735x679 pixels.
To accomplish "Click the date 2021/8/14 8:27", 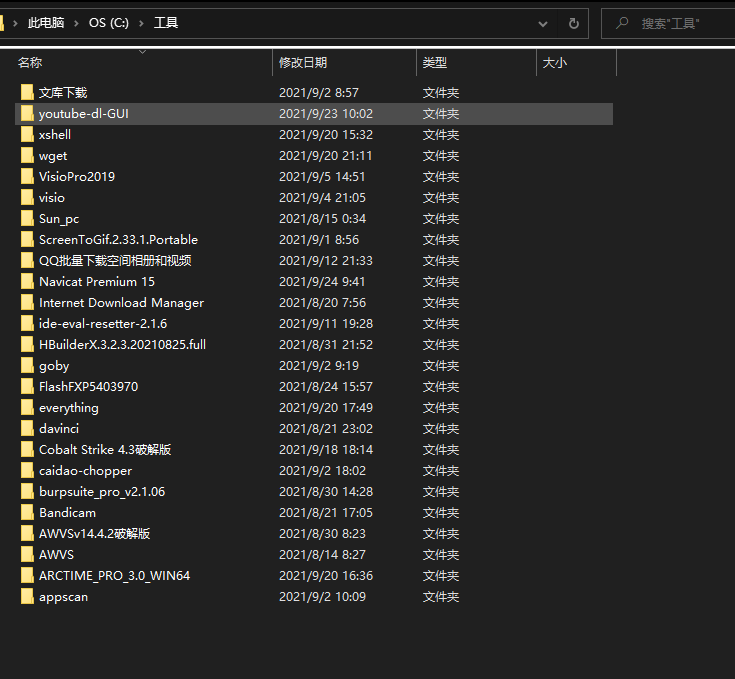I will click(x=322, y=555).
